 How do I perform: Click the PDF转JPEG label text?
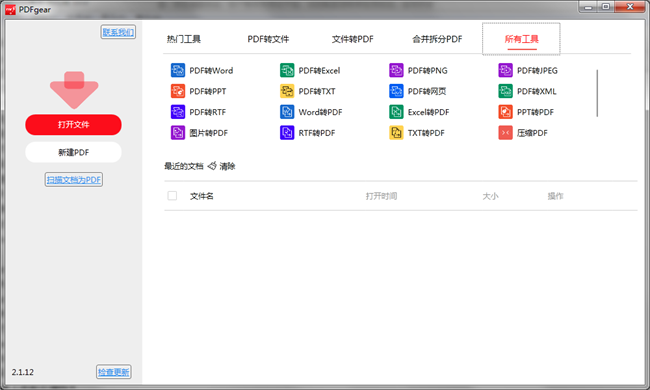click(537, 70)
